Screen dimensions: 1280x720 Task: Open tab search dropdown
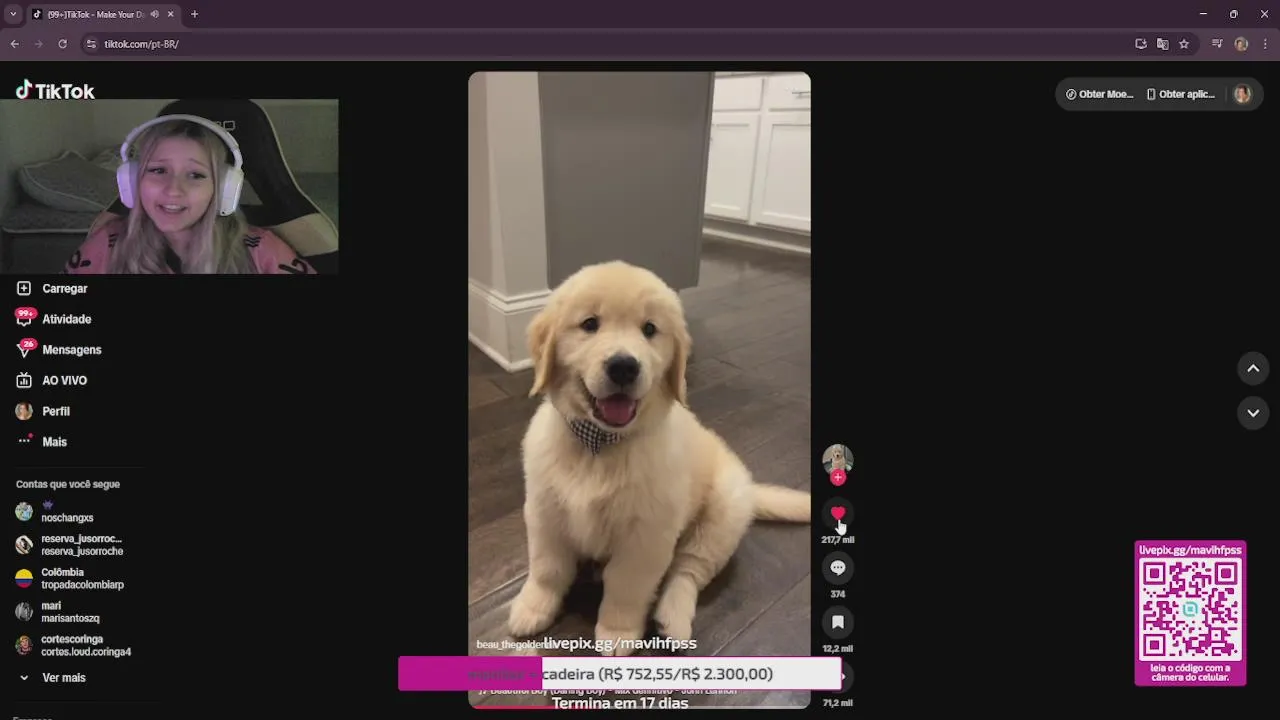coord(13,14)
